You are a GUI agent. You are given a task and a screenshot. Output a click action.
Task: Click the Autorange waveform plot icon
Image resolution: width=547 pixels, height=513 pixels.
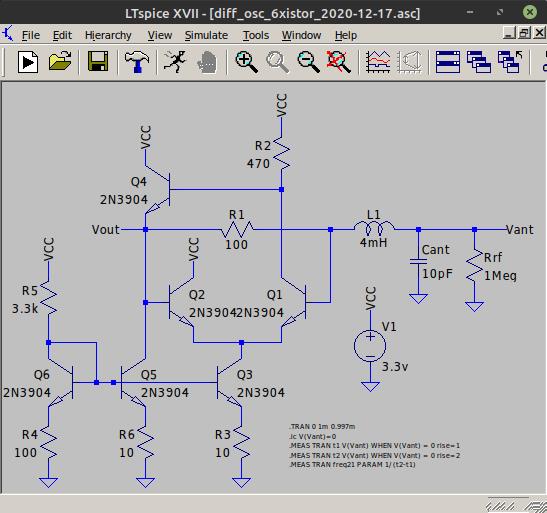tap(378, 62)
